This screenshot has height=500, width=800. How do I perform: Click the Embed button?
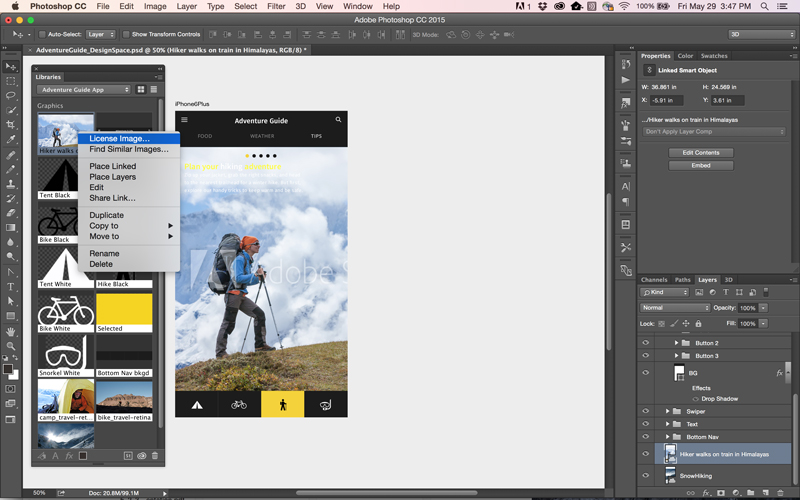pos(700,166)
